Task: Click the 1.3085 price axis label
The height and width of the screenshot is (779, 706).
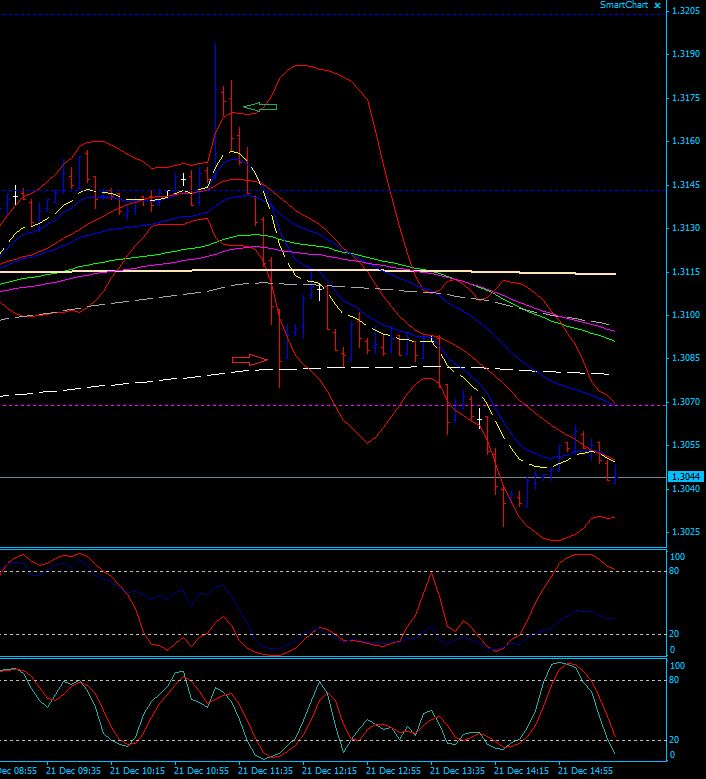Action: click(x=686, y=358)
